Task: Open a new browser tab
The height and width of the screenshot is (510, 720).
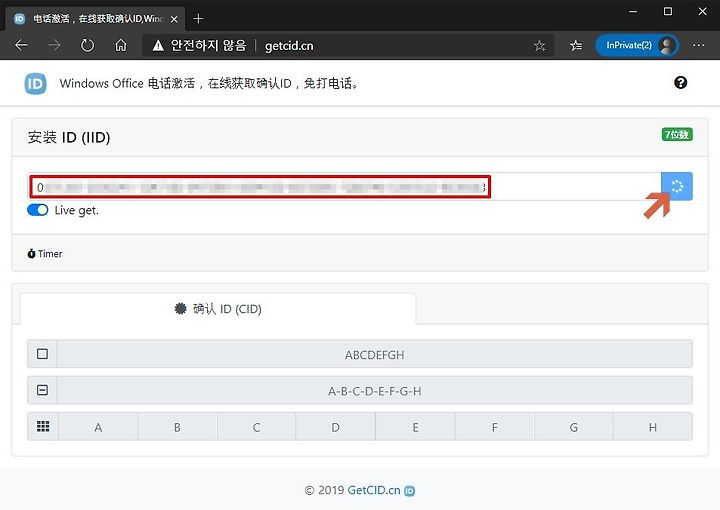Action: tap(198, 18)
